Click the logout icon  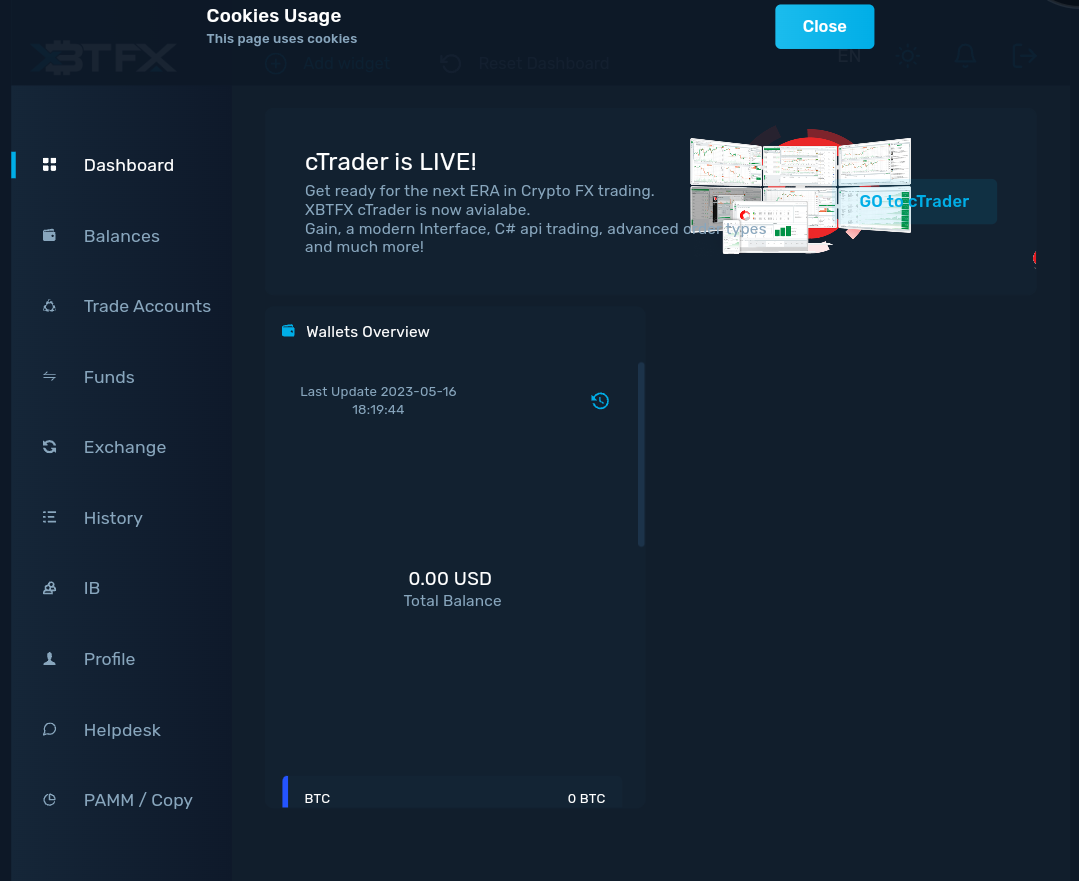coord(1025,56)
